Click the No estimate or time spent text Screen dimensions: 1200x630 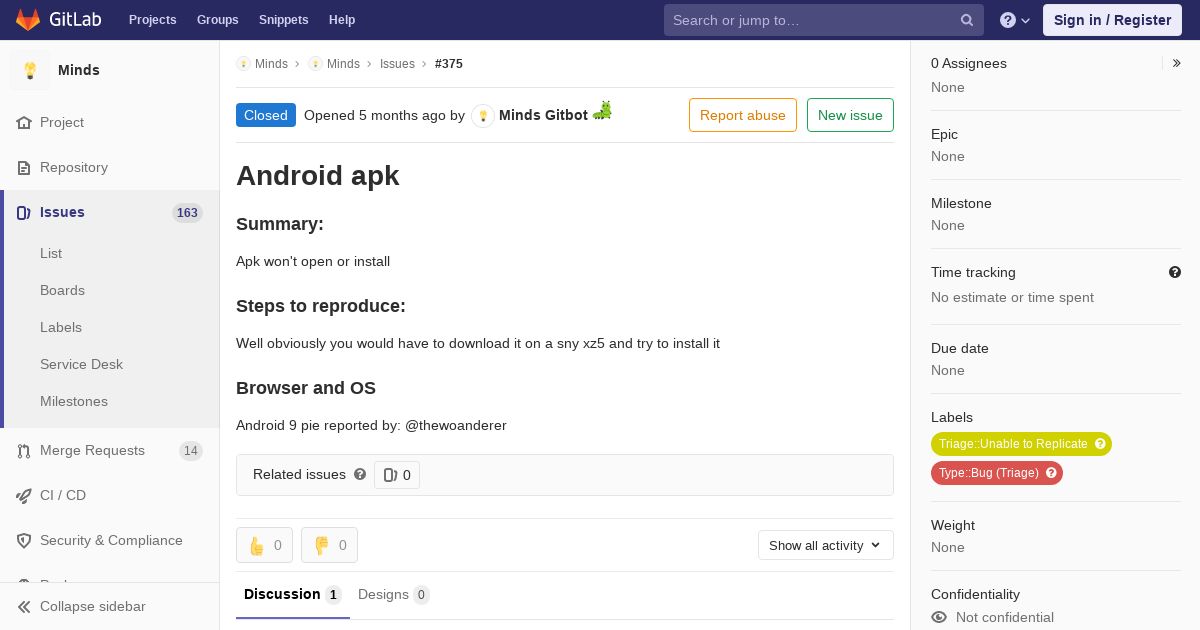click(x=1012, y=298)
